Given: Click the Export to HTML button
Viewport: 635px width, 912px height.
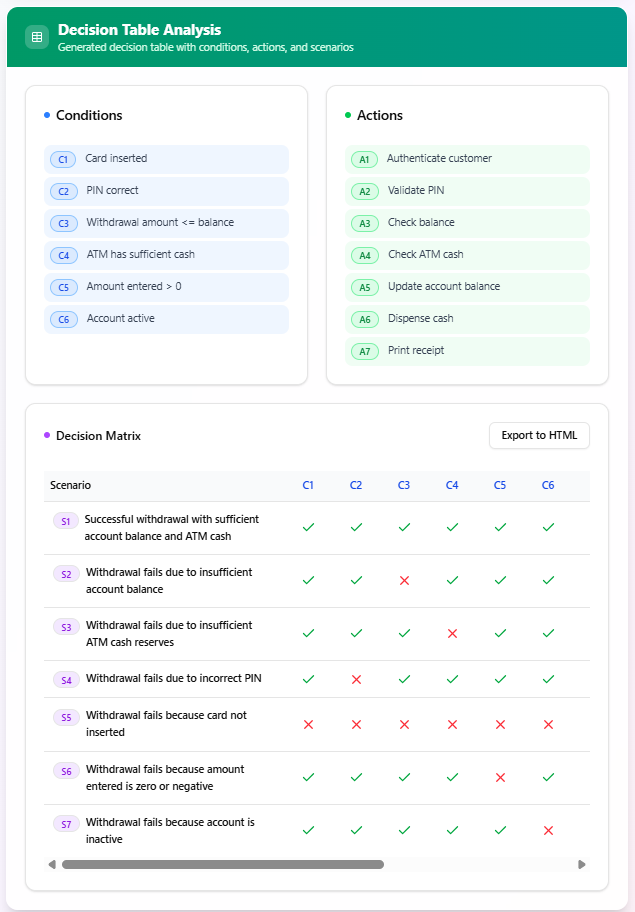Looking at the screenshot, I should (539, 435).
